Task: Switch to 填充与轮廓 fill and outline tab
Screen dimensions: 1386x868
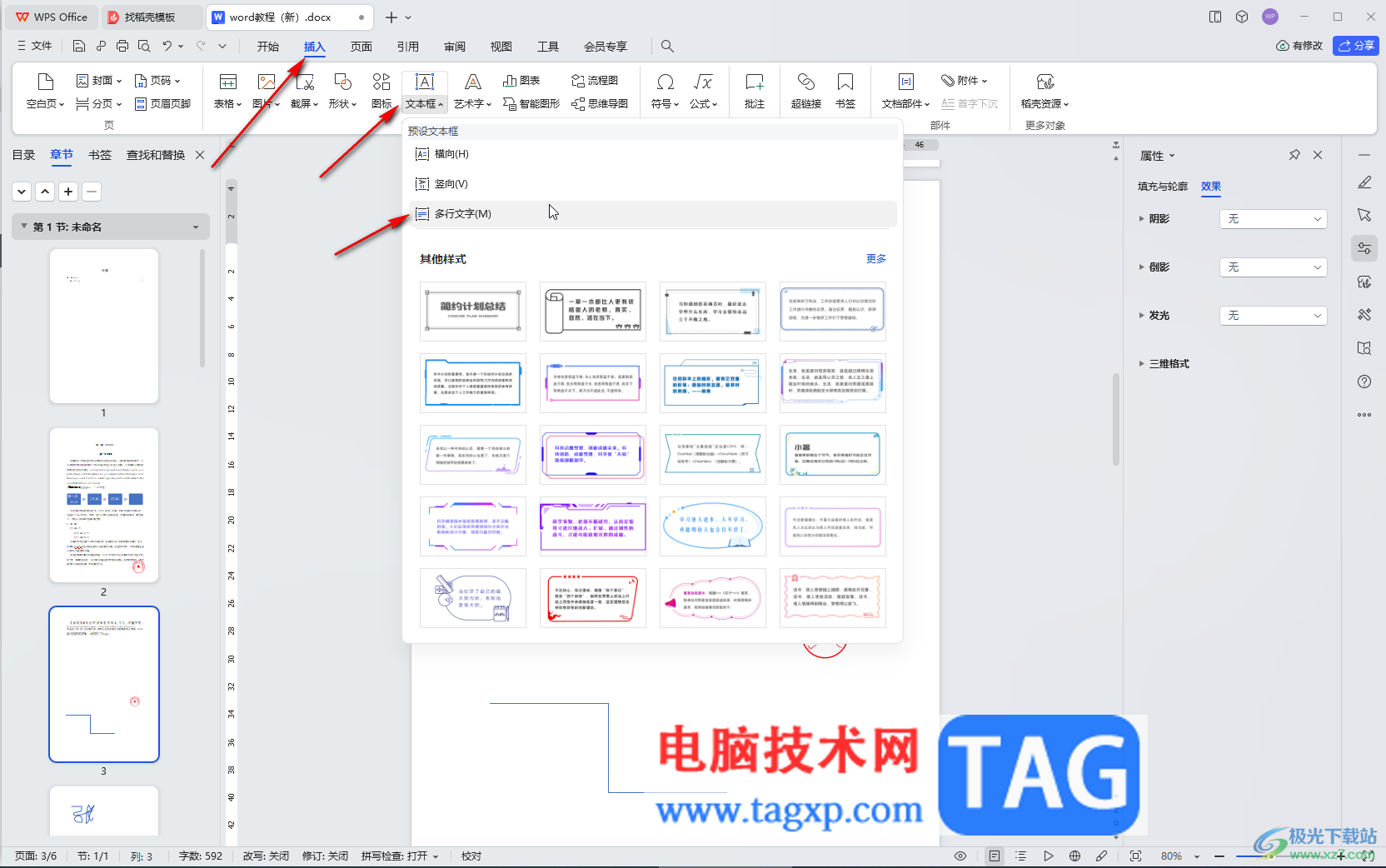Action: click(x=1163, y=187)
